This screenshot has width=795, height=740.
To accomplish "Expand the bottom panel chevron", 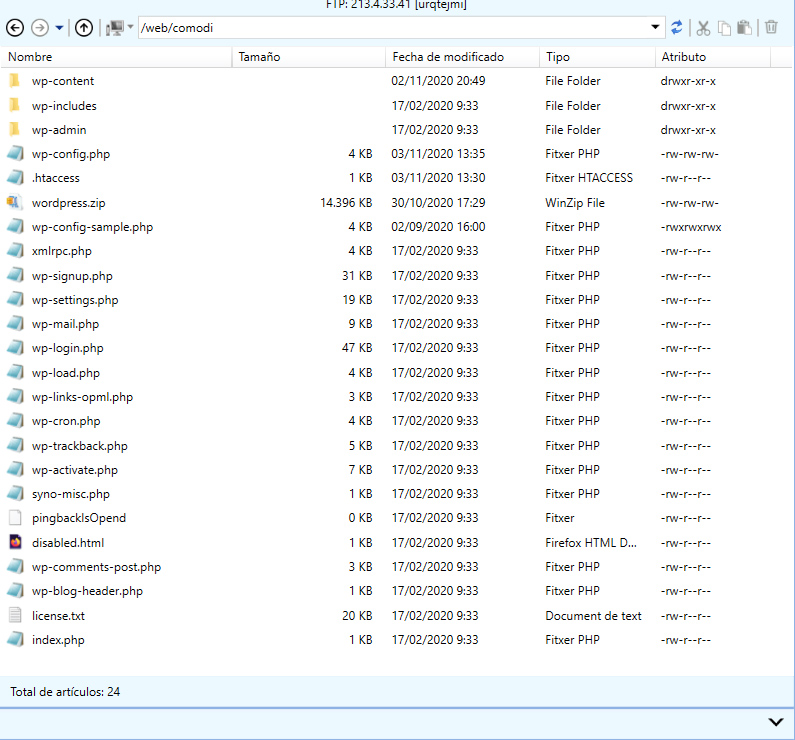I will tap(775, 721).
